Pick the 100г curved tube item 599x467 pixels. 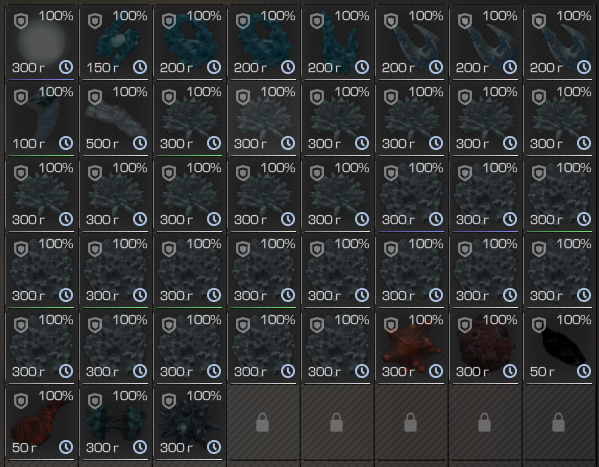(41, 118)
